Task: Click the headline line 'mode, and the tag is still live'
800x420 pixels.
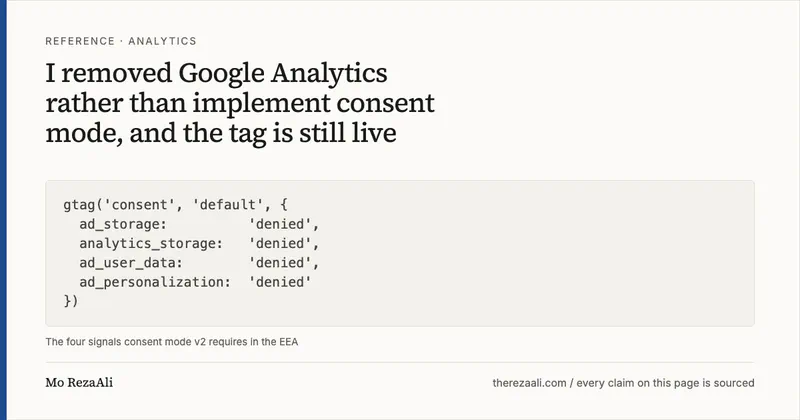Action: pos(221,133)
